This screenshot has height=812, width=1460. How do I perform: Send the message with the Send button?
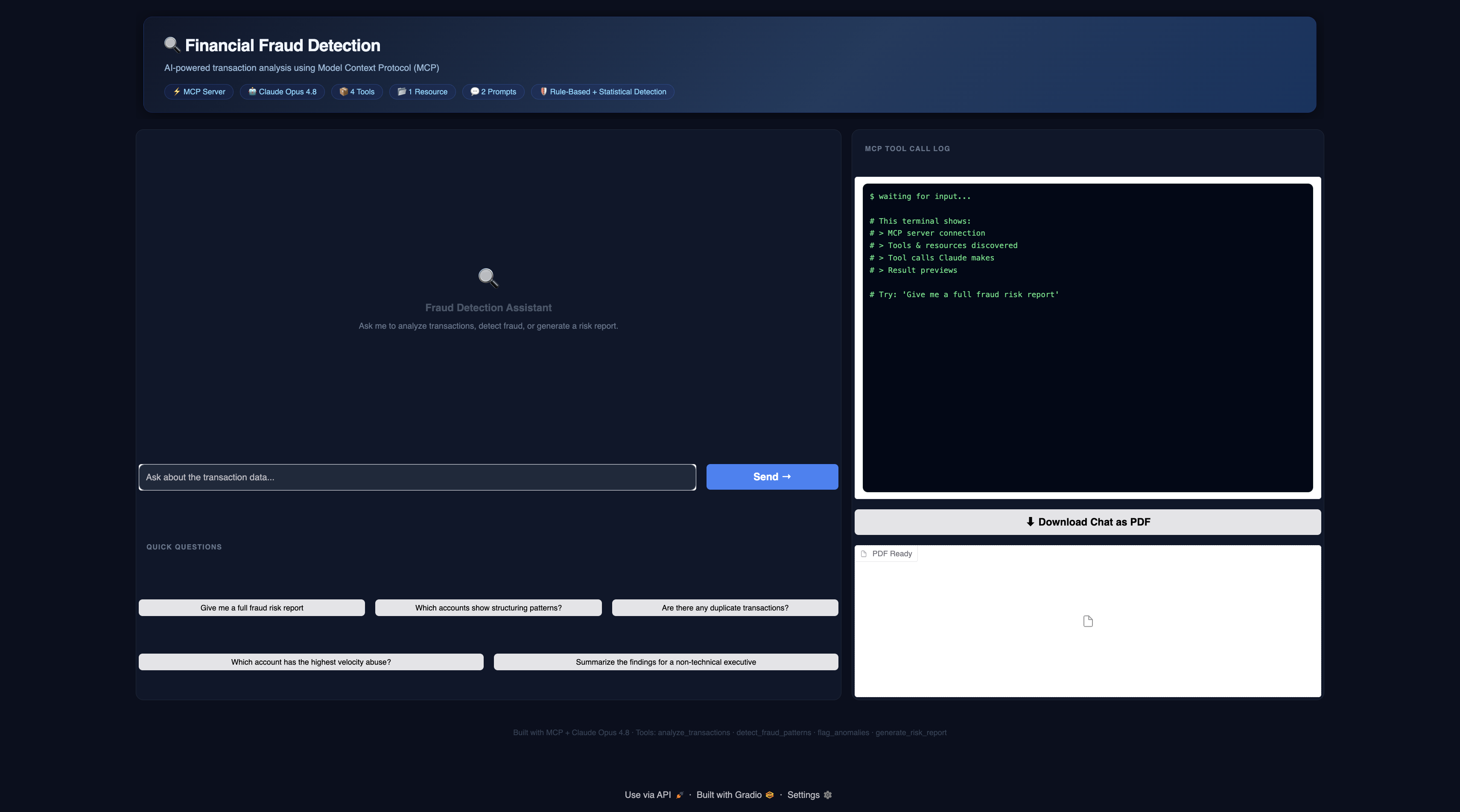[772, 476]
